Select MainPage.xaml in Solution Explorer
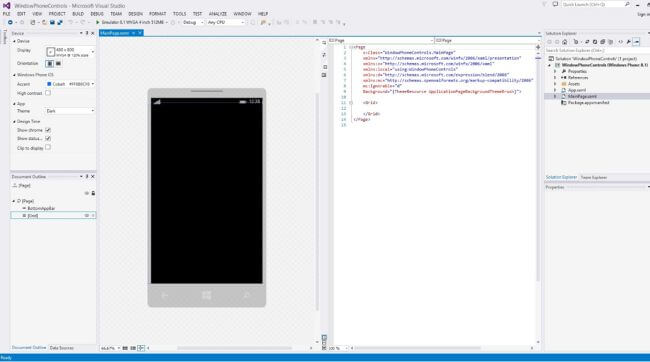 582,96
